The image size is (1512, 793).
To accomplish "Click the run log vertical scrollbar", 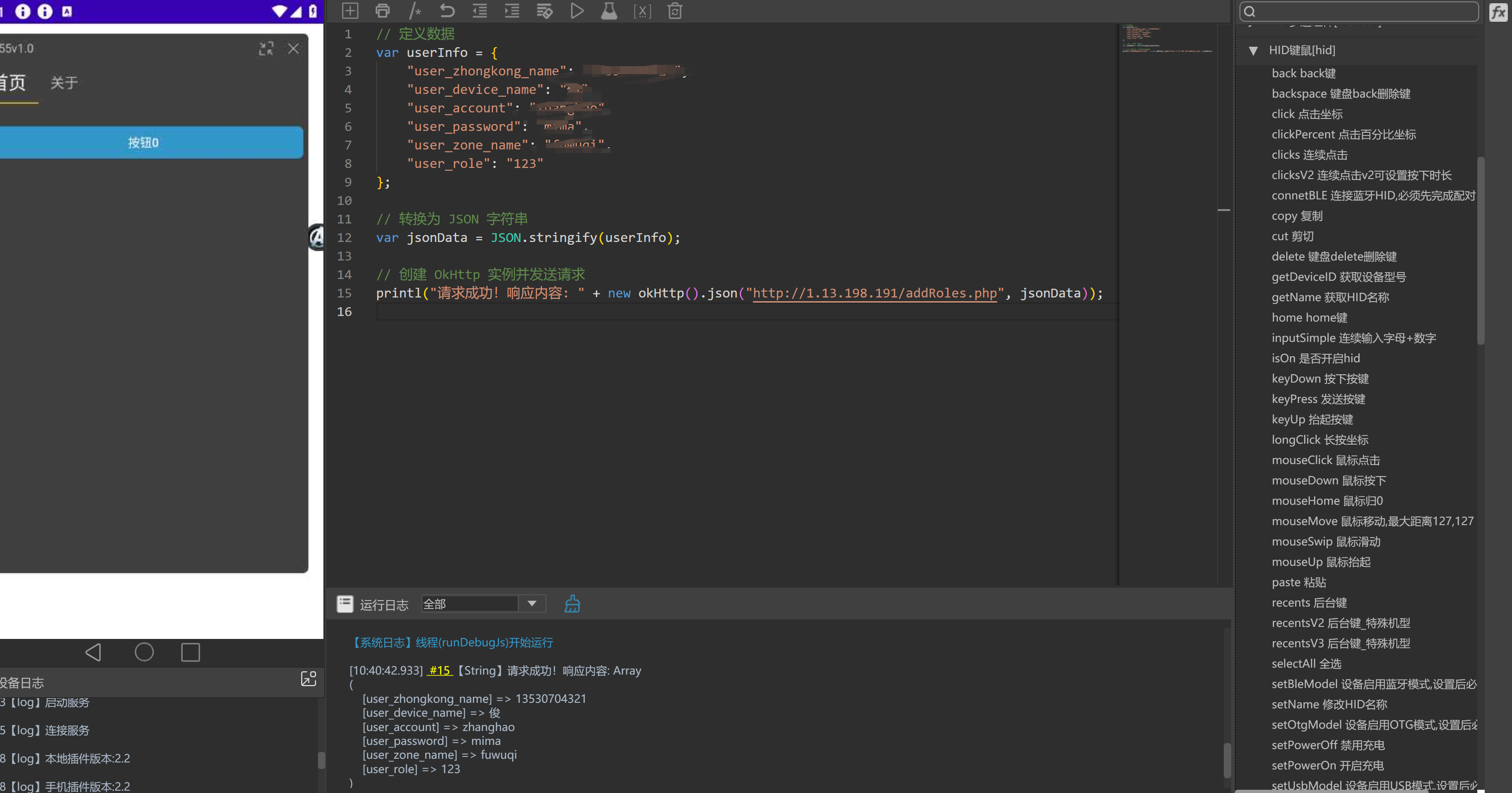I will pos(1227,760).
